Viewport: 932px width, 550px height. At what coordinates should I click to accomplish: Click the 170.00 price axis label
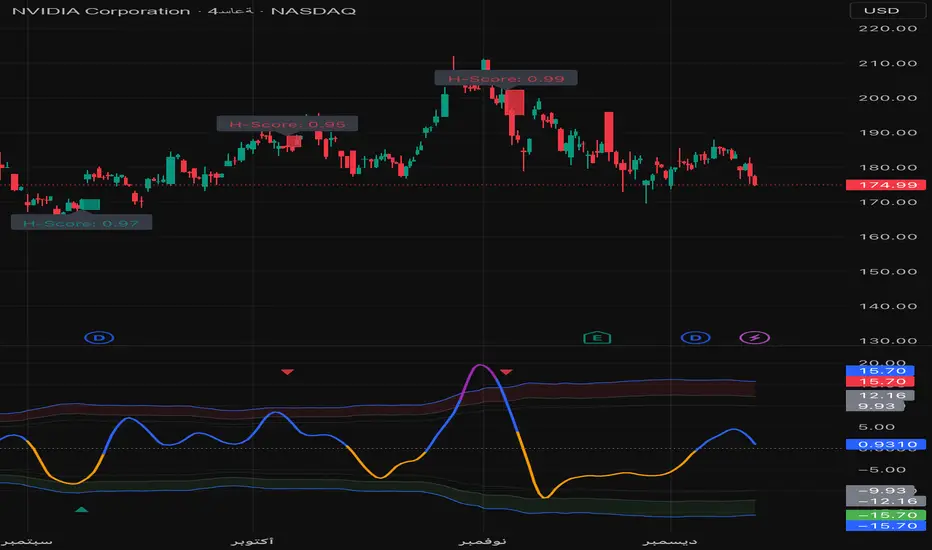click(887, 202)
